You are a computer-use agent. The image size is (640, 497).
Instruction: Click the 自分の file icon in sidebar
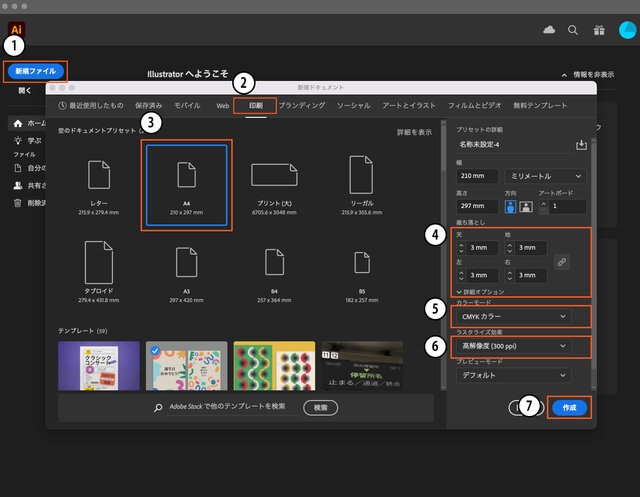click(18, 168)
